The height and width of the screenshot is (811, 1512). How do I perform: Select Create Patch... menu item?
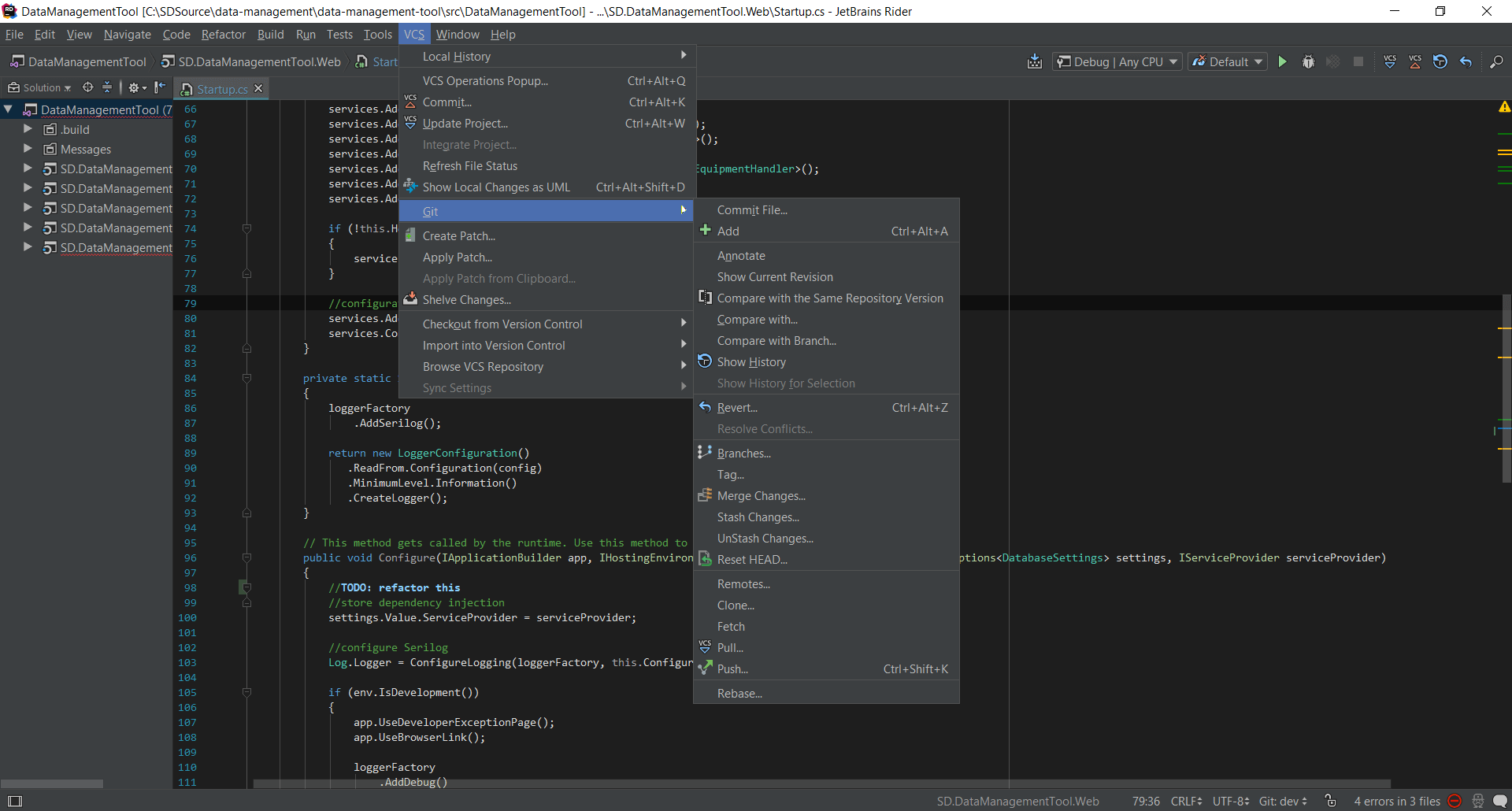(x=546, y=236)
